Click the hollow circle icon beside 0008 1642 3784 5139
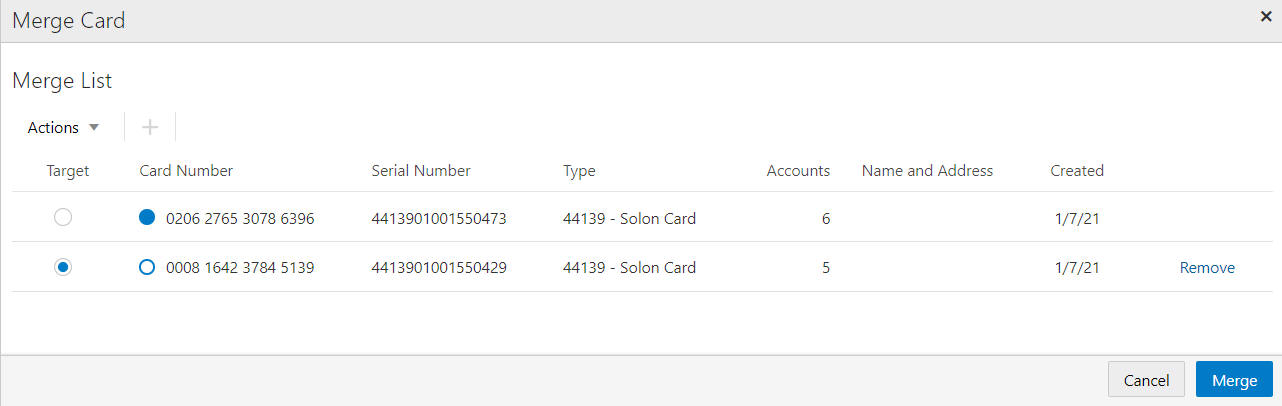The width and height of the screenshot is (1282, 406). point(148,267)
